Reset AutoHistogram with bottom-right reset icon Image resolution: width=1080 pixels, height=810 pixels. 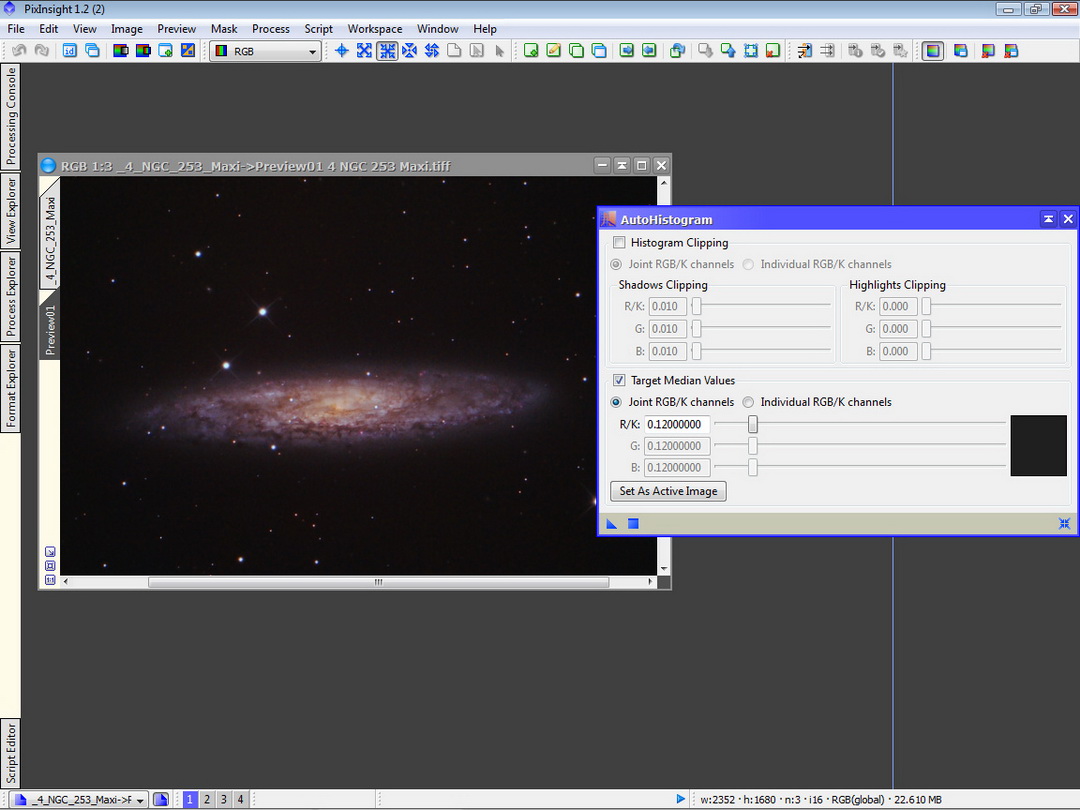tap(1065, 524)
